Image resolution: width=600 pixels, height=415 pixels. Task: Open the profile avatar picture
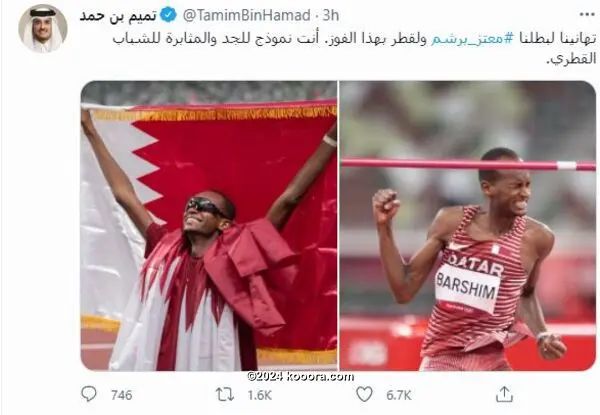tap(43, 28)
